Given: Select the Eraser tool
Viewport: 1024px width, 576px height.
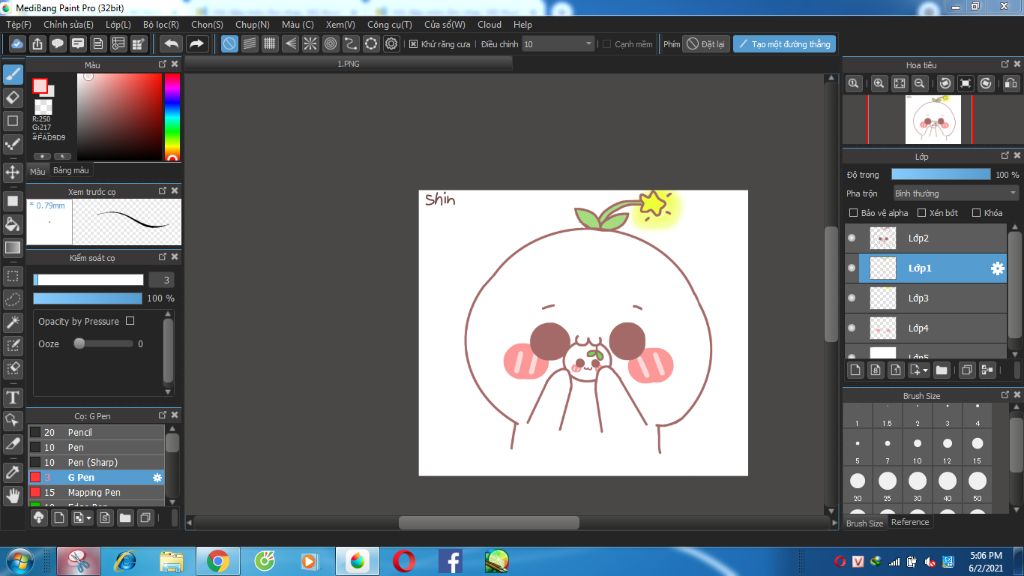Looking at the screenshot, I should (x=13, y=97).
